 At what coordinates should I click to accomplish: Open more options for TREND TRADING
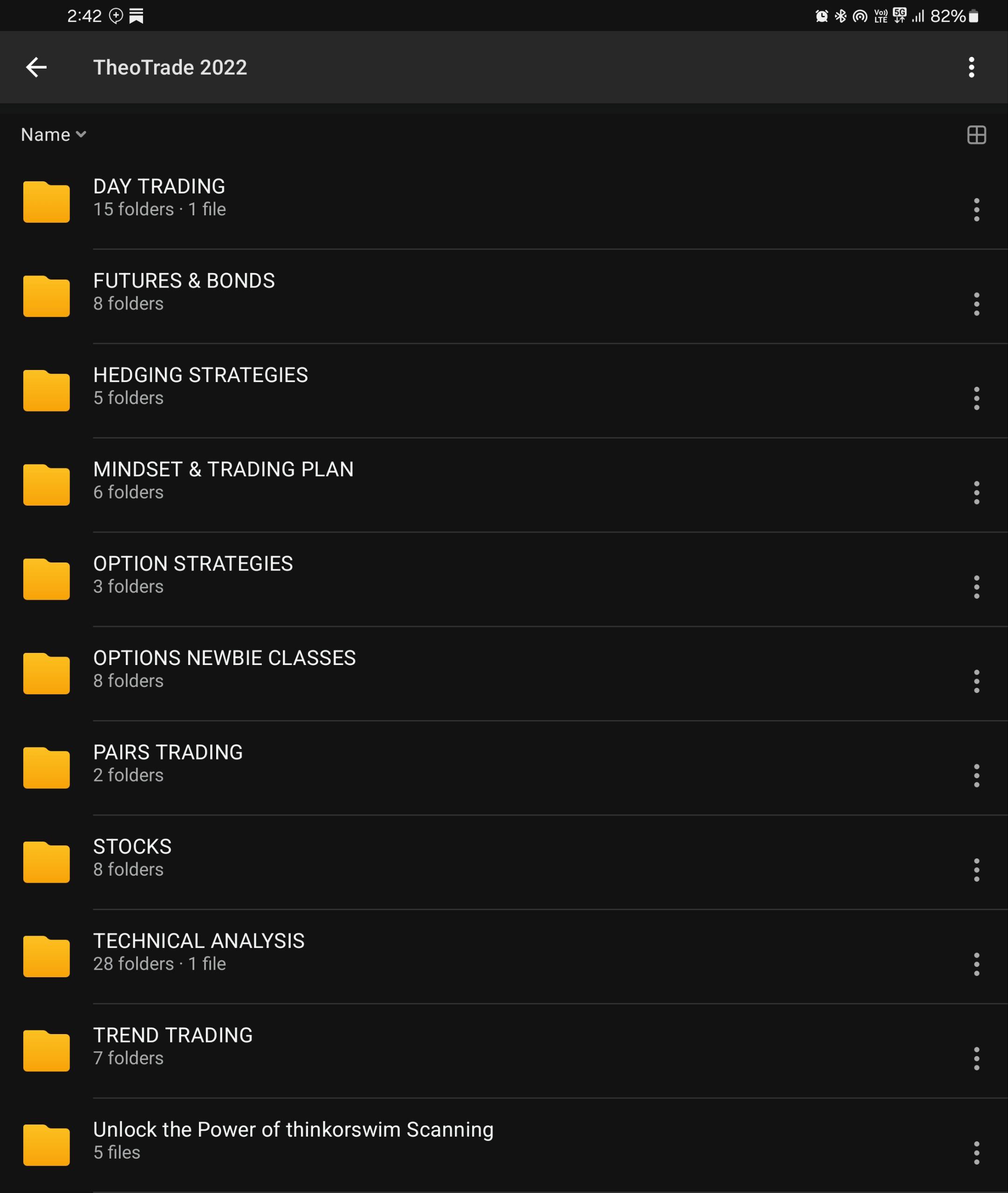pyautogui.click(x=976, y=1058)
